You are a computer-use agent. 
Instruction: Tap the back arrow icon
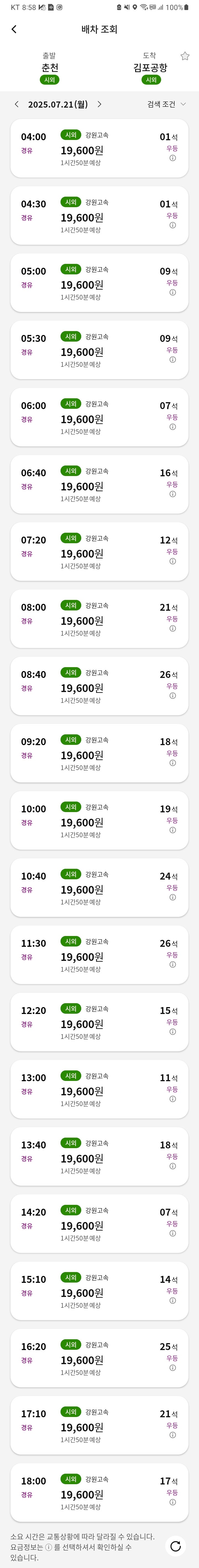14,29
